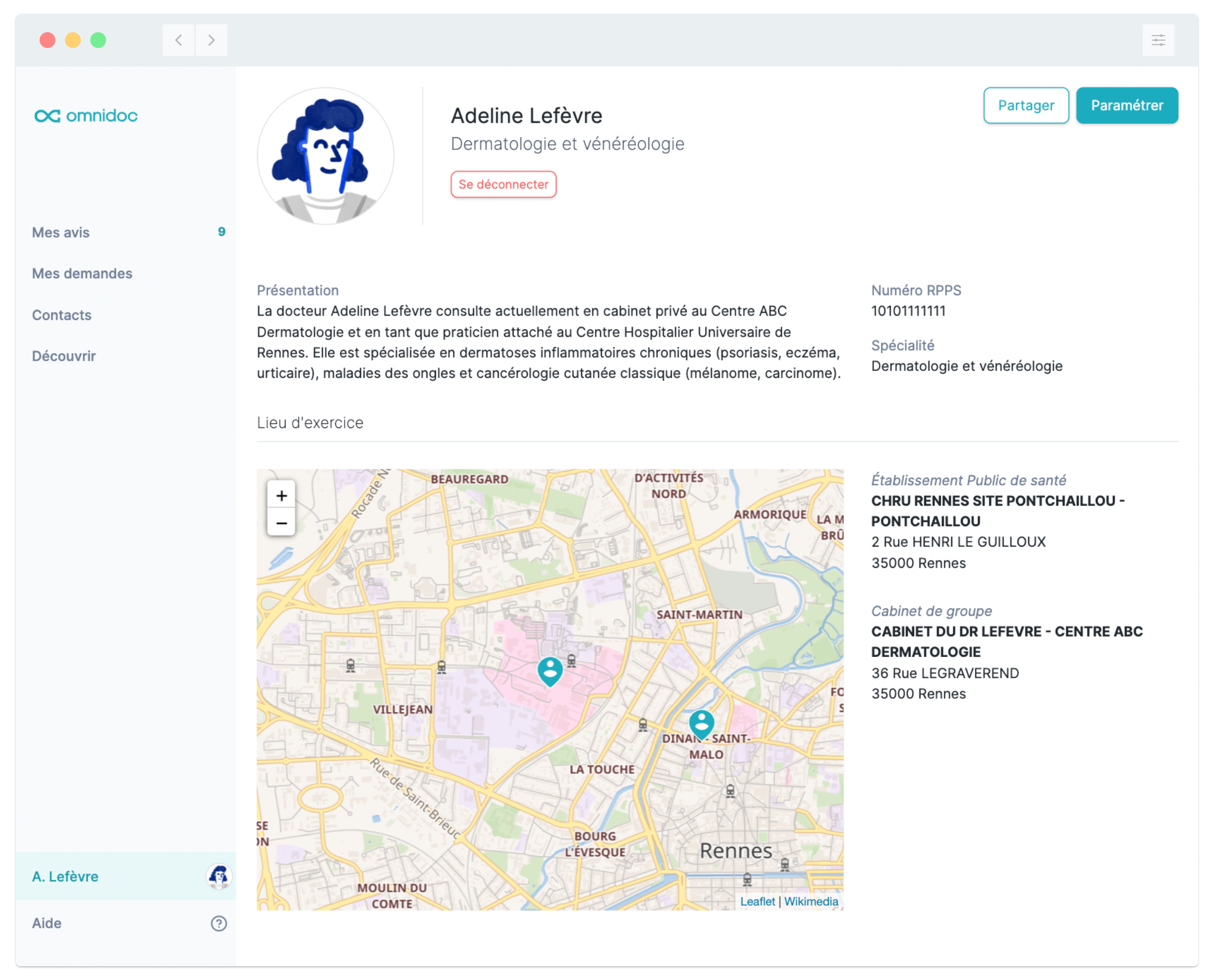The image size is (1214, 980).
Task: Go forward with the right arrow
Action: click(x=211, y=40)
